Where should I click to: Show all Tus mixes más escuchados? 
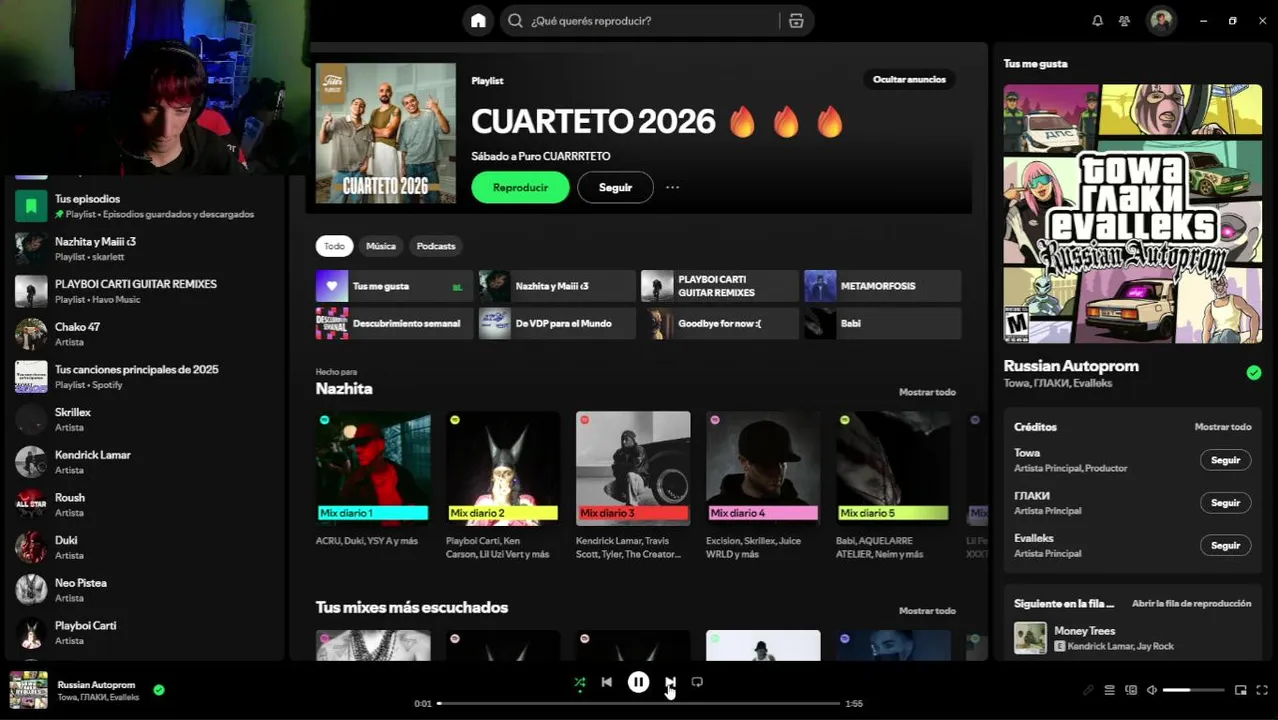click(927, 611)
